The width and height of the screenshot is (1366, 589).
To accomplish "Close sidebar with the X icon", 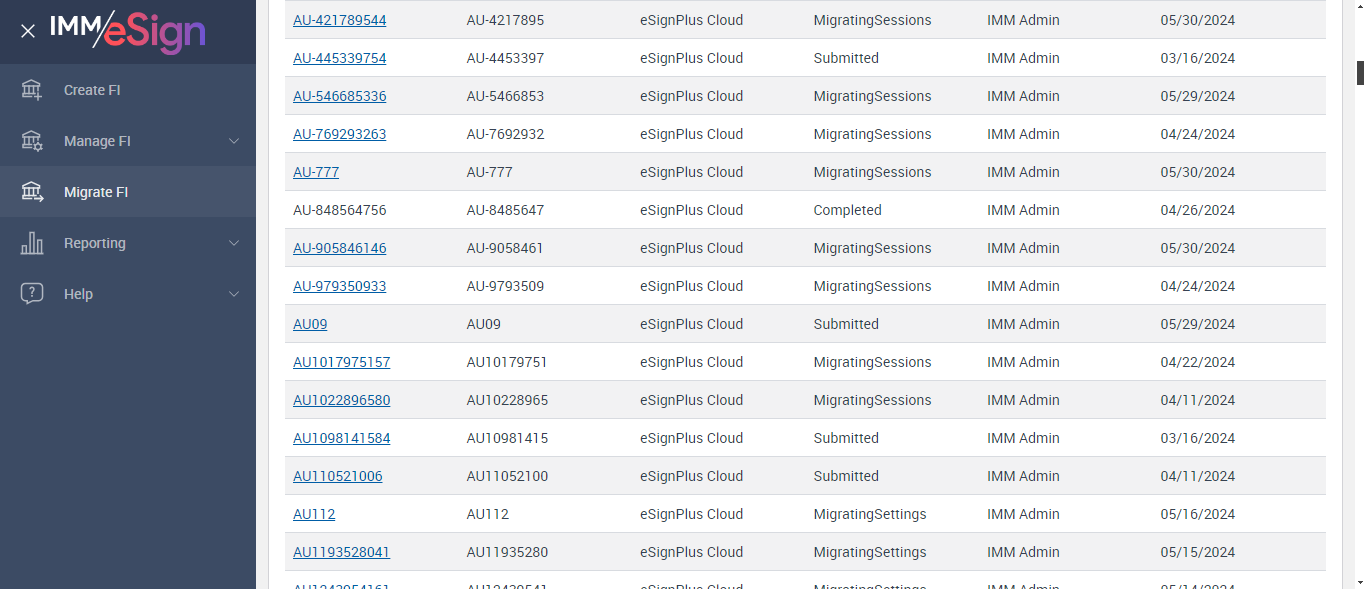I will tap(28, 31).
